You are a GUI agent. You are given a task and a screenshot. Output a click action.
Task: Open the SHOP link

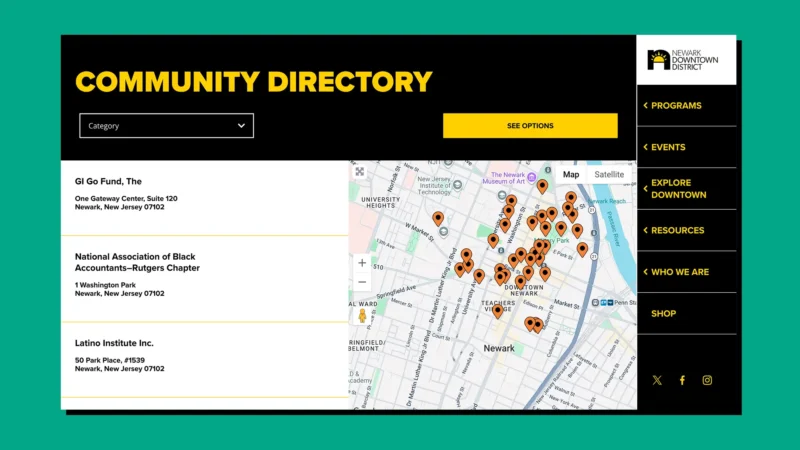pyautogui.click(x=663, y=313)
